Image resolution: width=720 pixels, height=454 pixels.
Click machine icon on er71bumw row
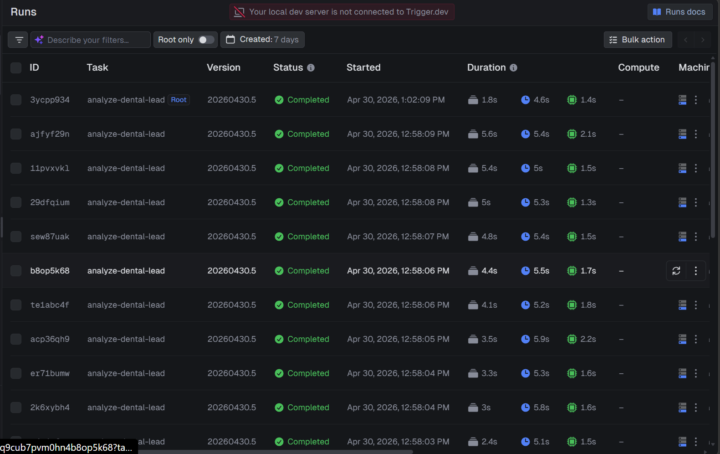tap(682, 373)
